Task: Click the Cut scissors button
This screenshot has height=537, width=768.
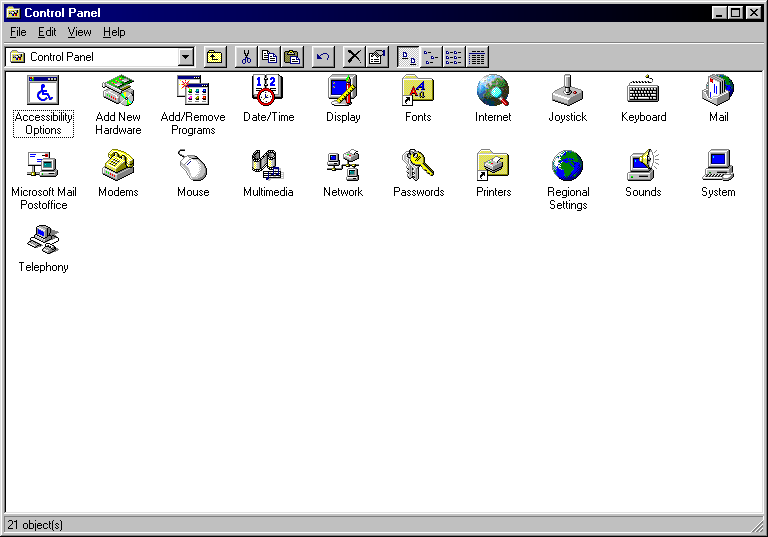Action: tap(246, 57)
